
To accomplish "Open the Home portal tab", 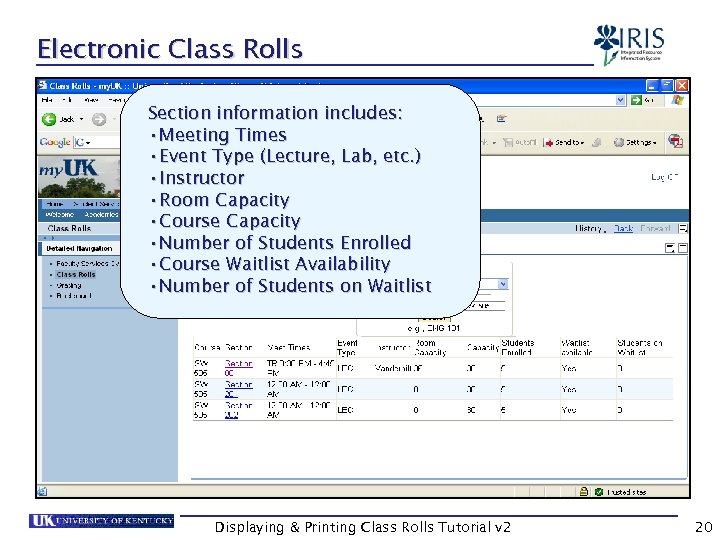I will (55, 203).
